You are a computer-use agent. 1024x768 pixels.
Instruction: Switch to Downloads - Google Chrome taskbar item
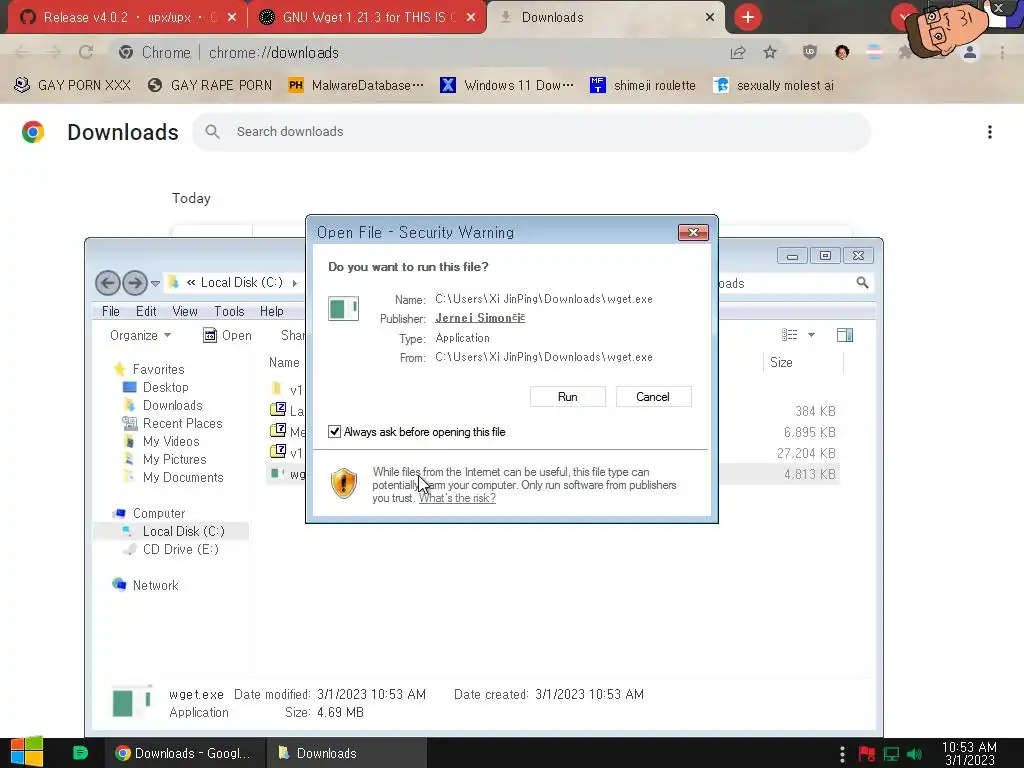click(185, 753)
